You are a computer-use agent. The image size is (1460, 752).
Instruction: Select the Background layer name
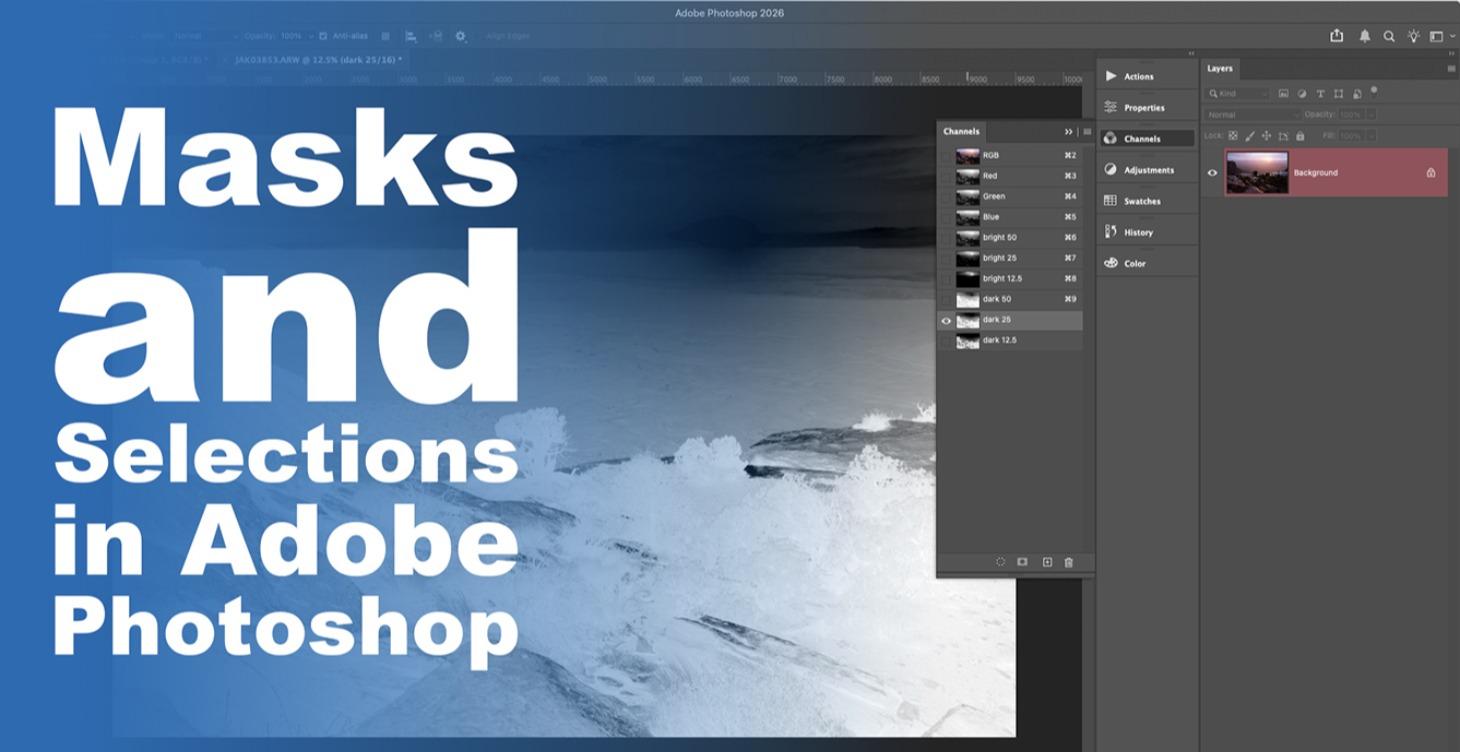pyautogui.click(x=1315, y=173)
